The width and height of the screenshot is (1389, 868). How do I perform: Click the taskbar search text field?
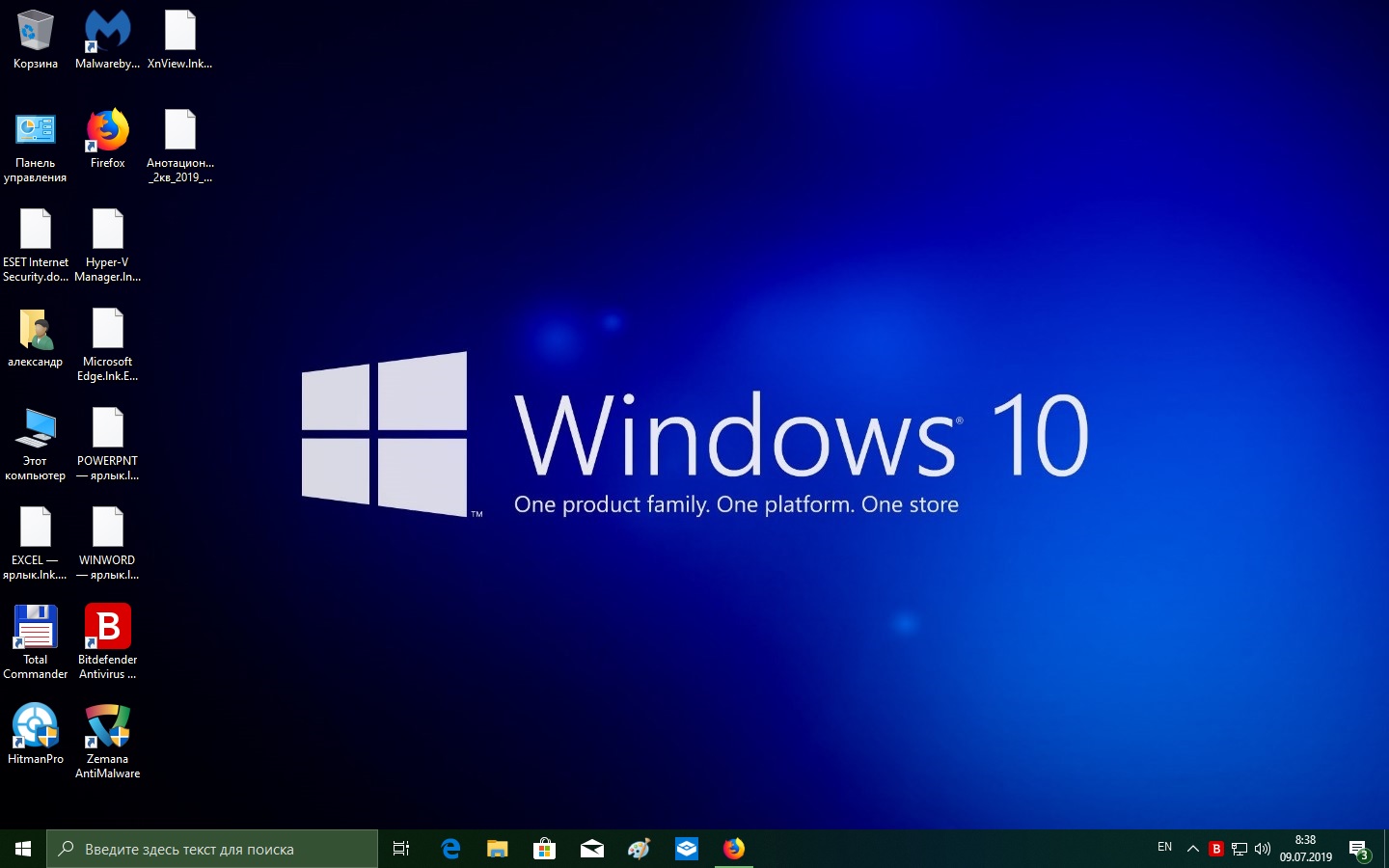click(x=212, y=849)
